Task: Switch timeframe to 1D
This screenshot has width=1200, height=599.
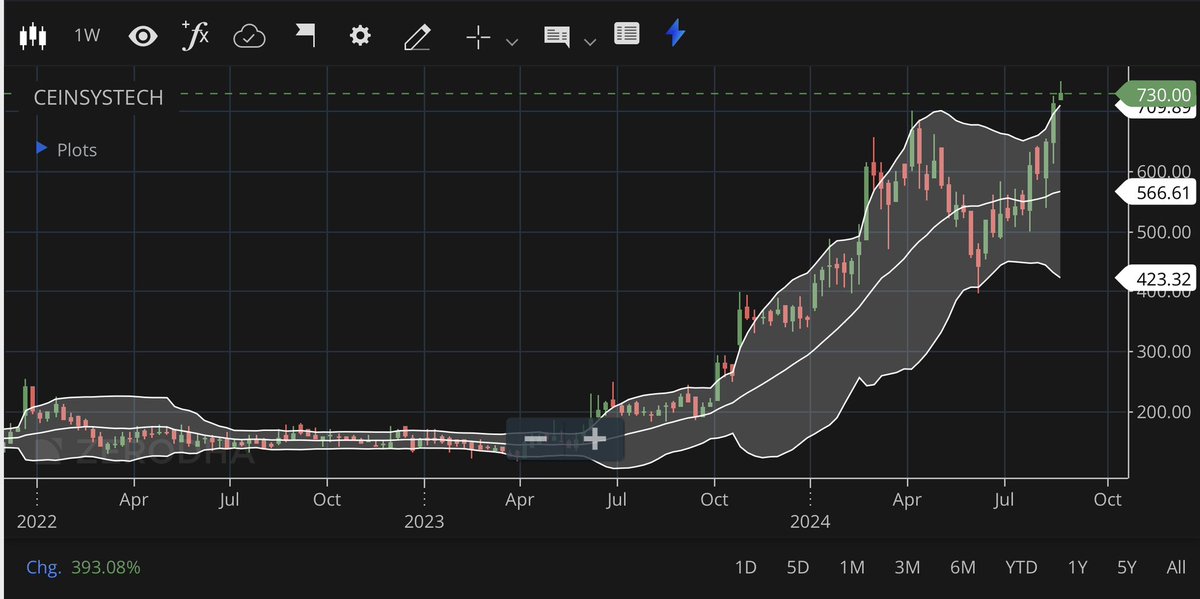Action: [x=745, y=567]
